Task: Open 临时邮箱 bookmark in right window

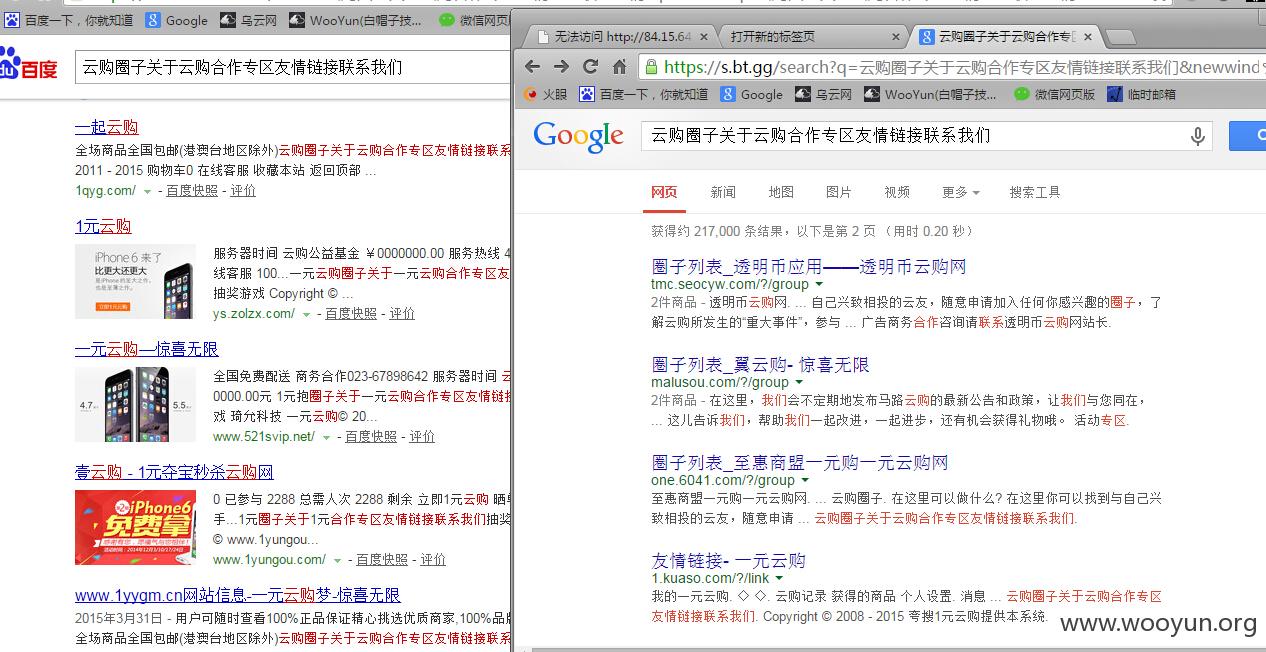Action: click(1141, 94)
